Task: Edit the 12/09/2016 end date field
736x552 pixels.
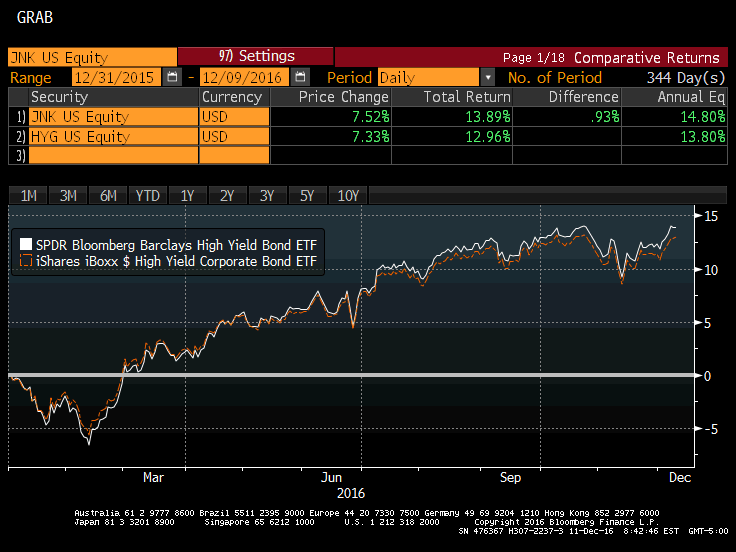Action: (x=245, y=77)
